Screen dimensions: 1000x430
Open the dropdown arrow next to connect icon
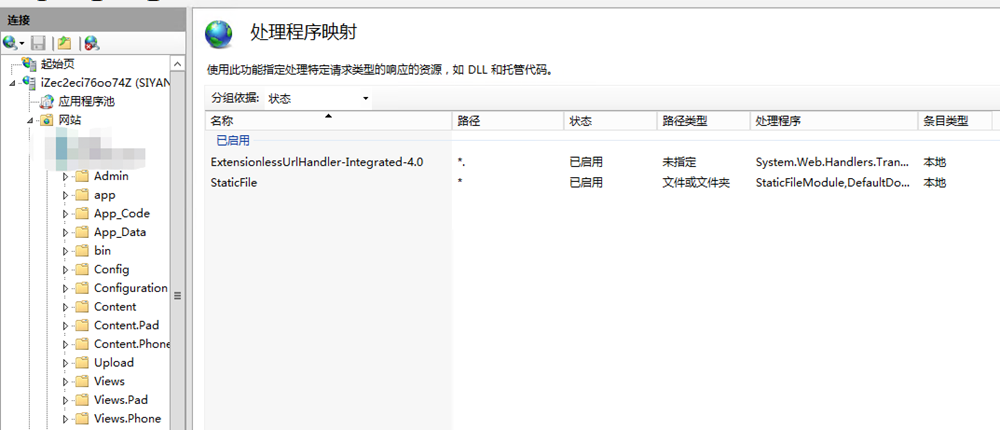coord(22,43)
